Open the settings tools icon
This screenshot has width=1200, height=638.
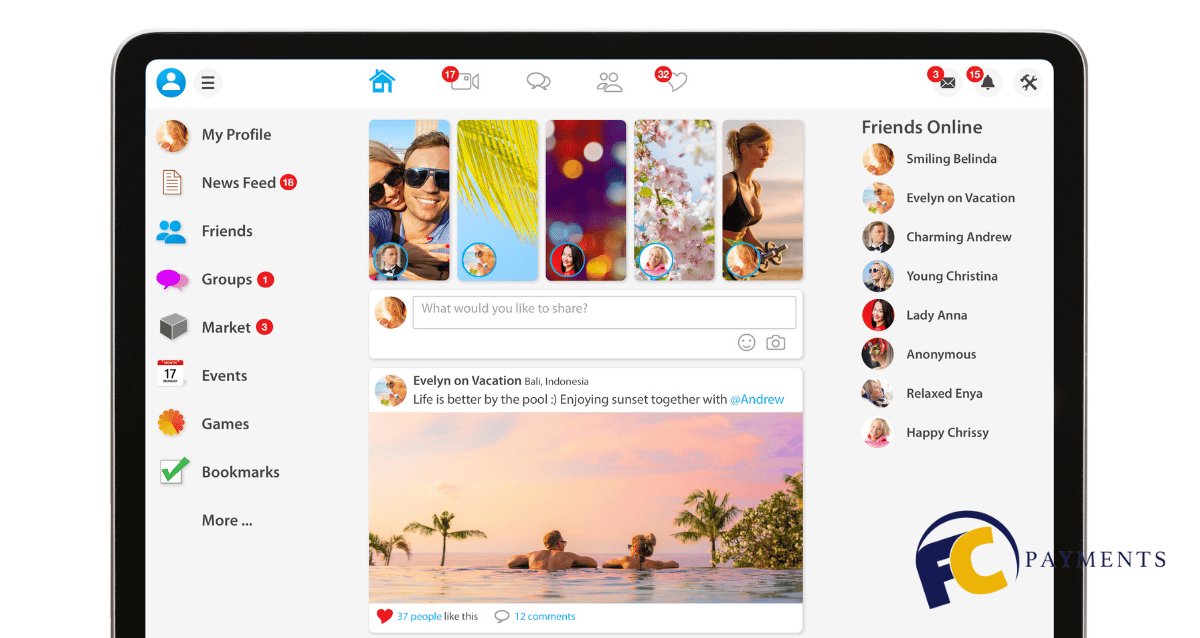pos(1029,83)
